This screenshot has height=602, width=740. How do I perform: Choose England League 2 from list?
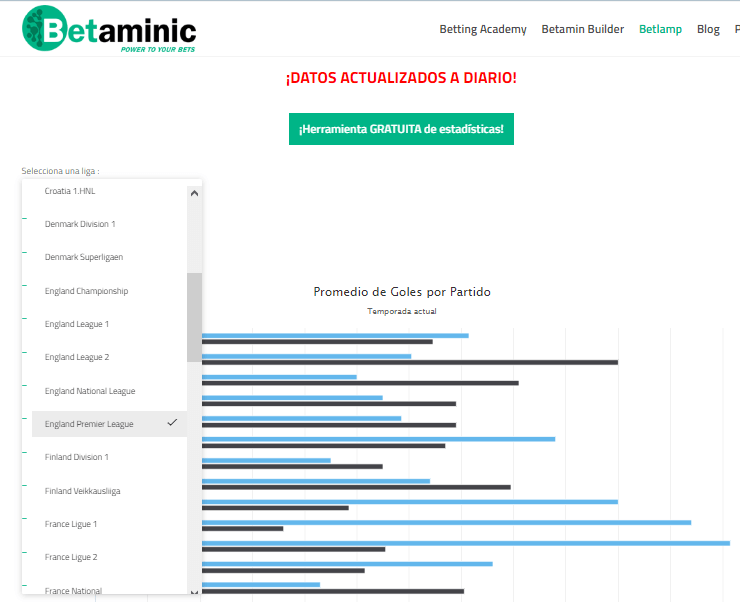pos(77,357)
